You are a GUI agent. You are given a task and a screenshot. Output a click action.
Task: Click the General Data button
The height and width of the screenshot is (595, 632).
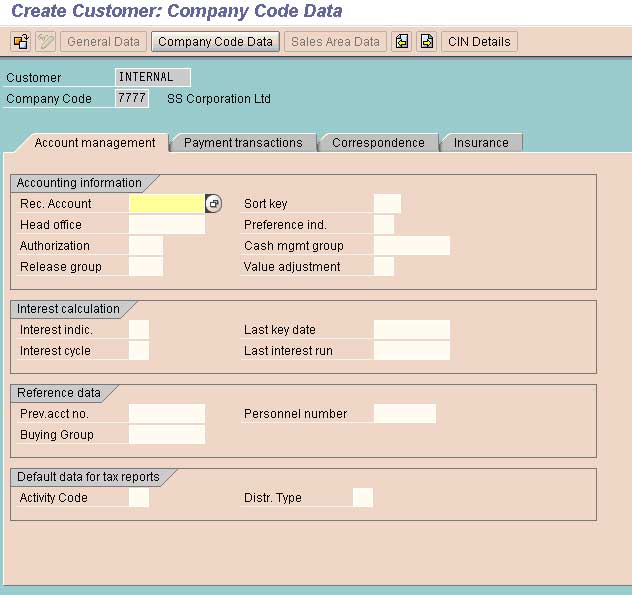[104, 42]
